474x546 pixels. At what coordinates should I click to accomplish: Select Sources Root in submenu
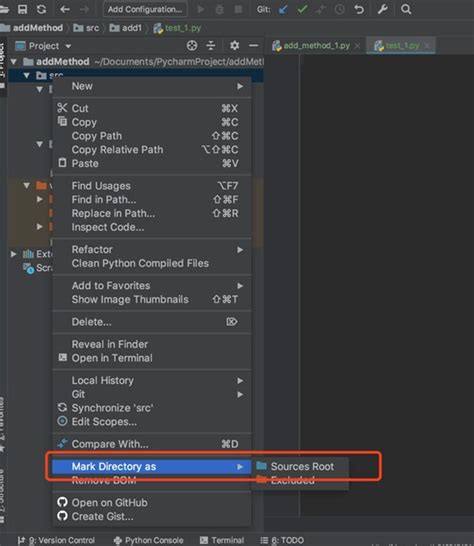pos(302,466)
